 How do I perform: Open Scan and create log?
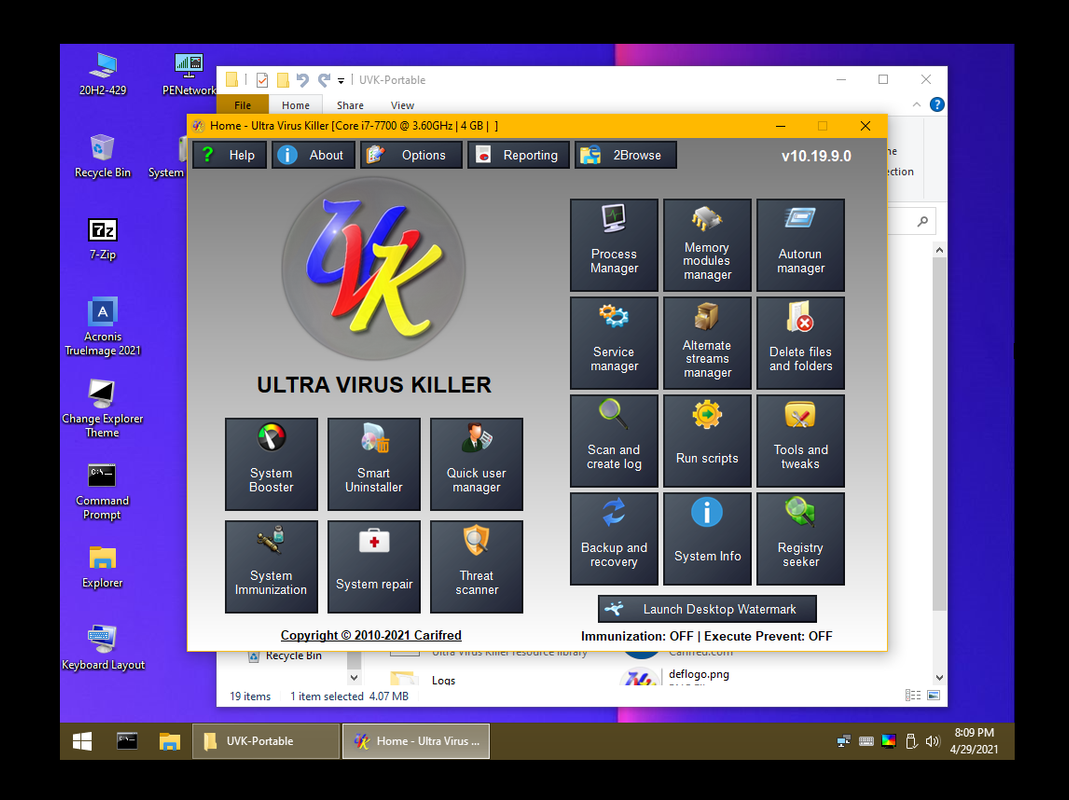[614, 441]
